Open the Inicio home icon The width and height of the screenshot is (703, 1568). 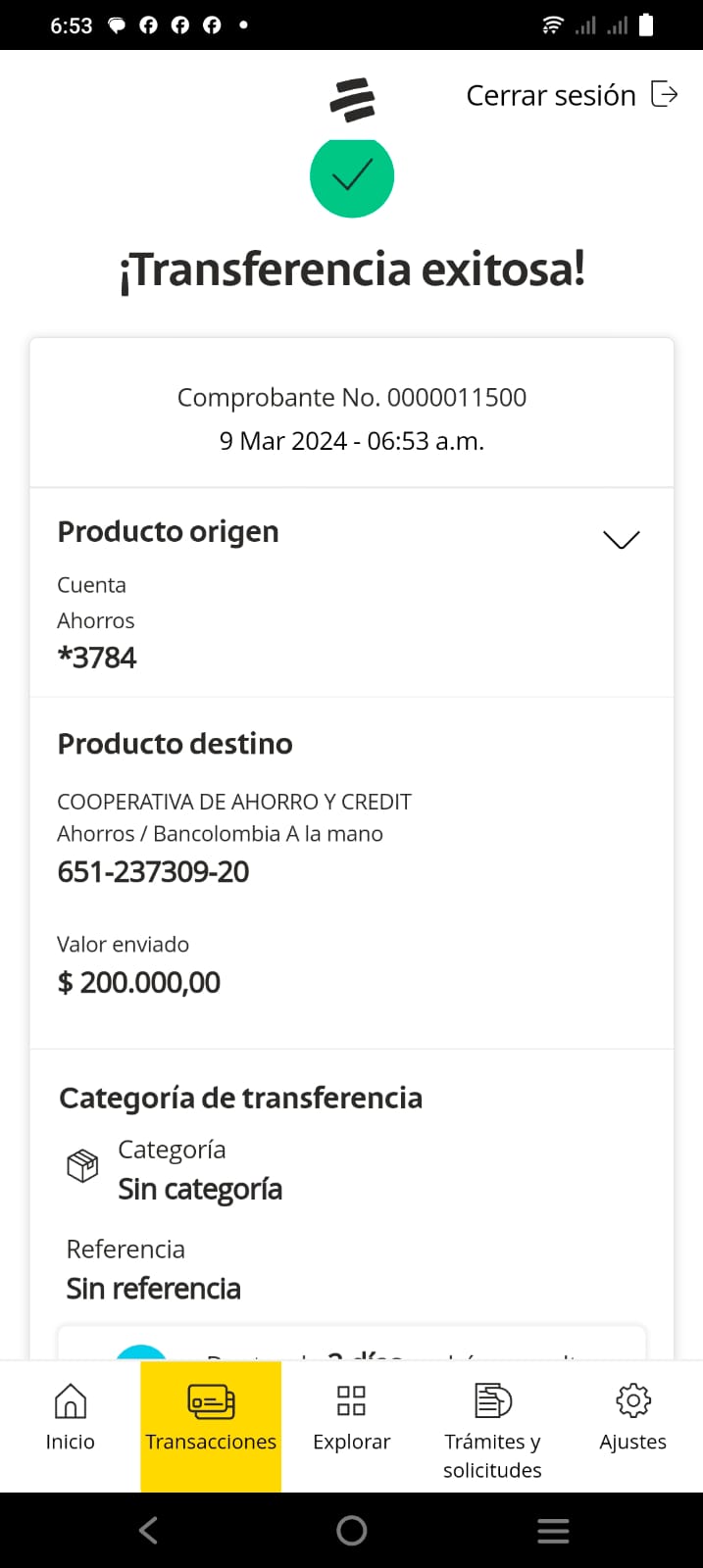70,1400
